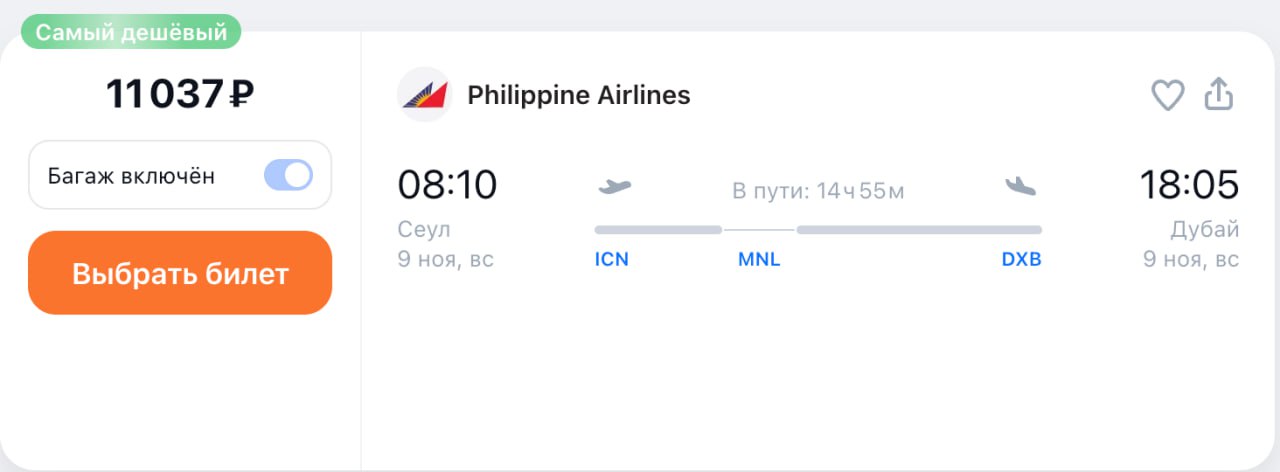Click the 18:05 arrival time
This screenshot has height=472, width=1280.
click(1189, 185)
